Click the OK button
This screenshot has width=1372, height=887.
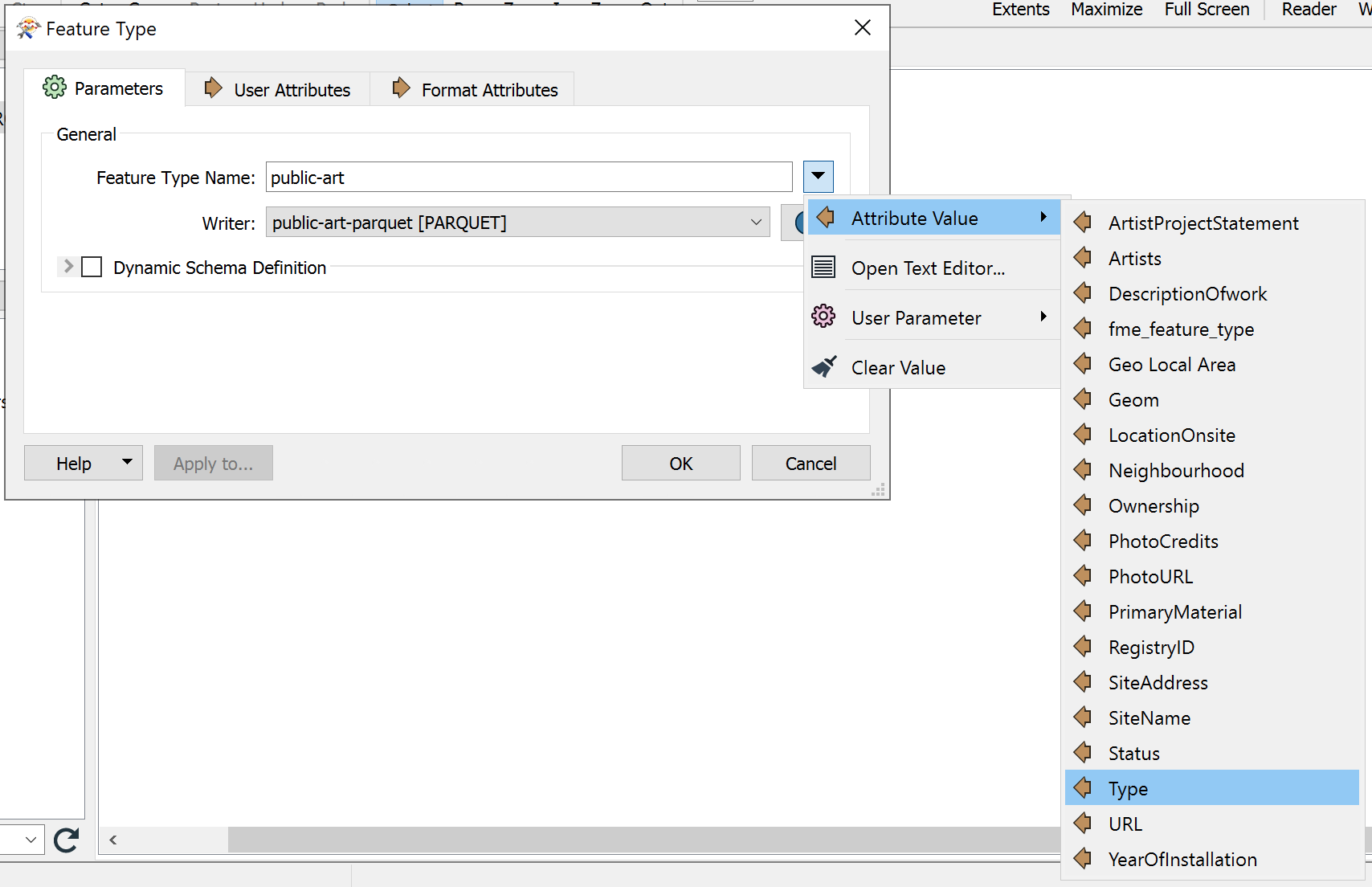coord(681,463)
